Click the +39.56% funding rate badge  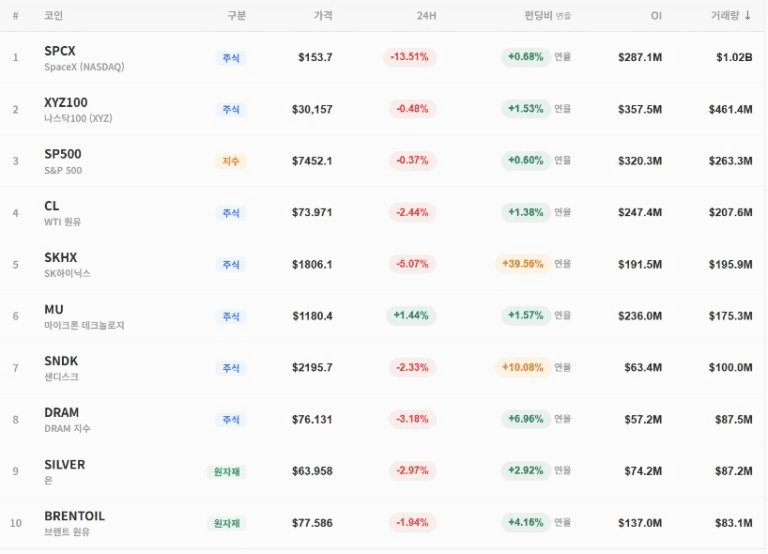point(523,264)
